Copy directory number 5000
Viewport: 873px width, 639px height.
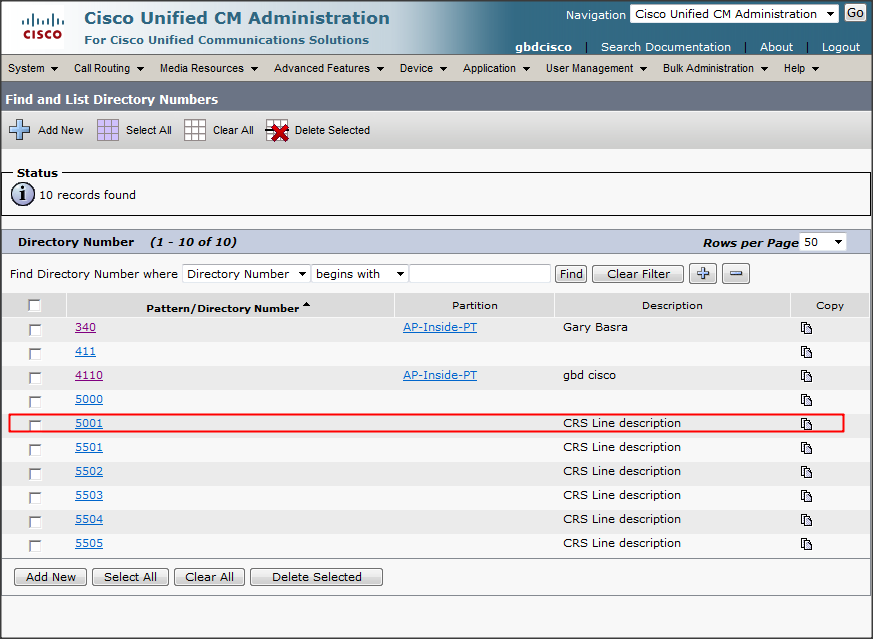806,400
